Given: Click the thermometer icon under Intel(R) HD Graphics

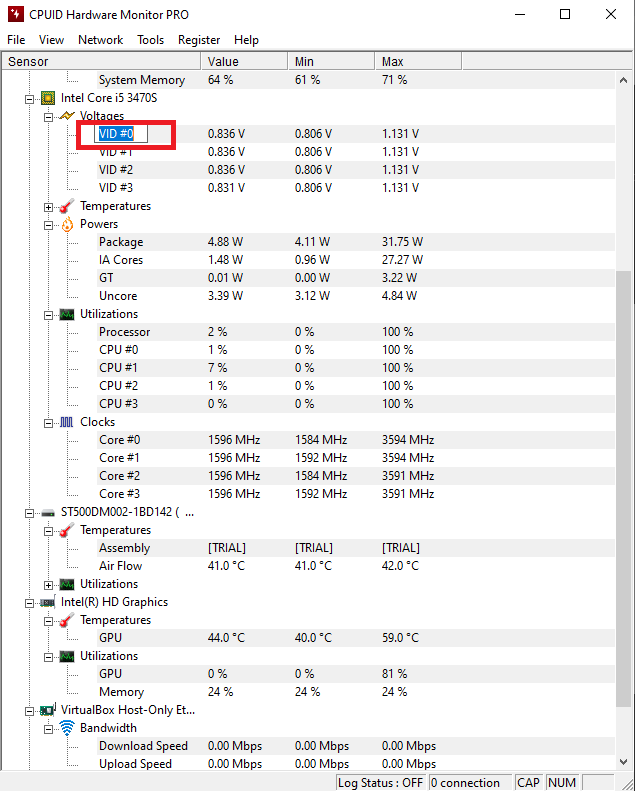Looking at the screenshot, I should coord(67,620).
